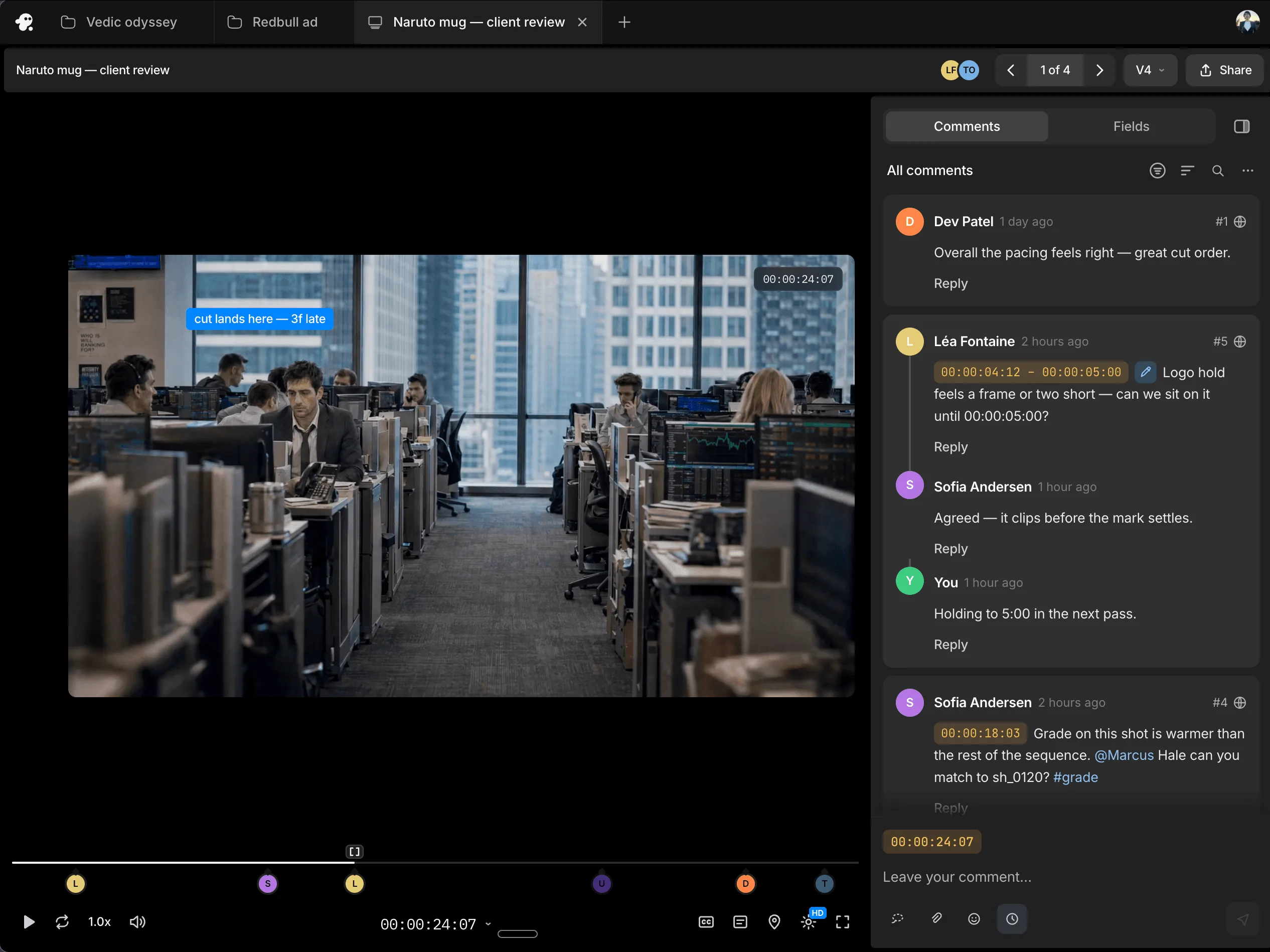The height and width of the screenshot is (952, 1270).
Task: Mute the audio volume
Action: (x=137, y=922)
